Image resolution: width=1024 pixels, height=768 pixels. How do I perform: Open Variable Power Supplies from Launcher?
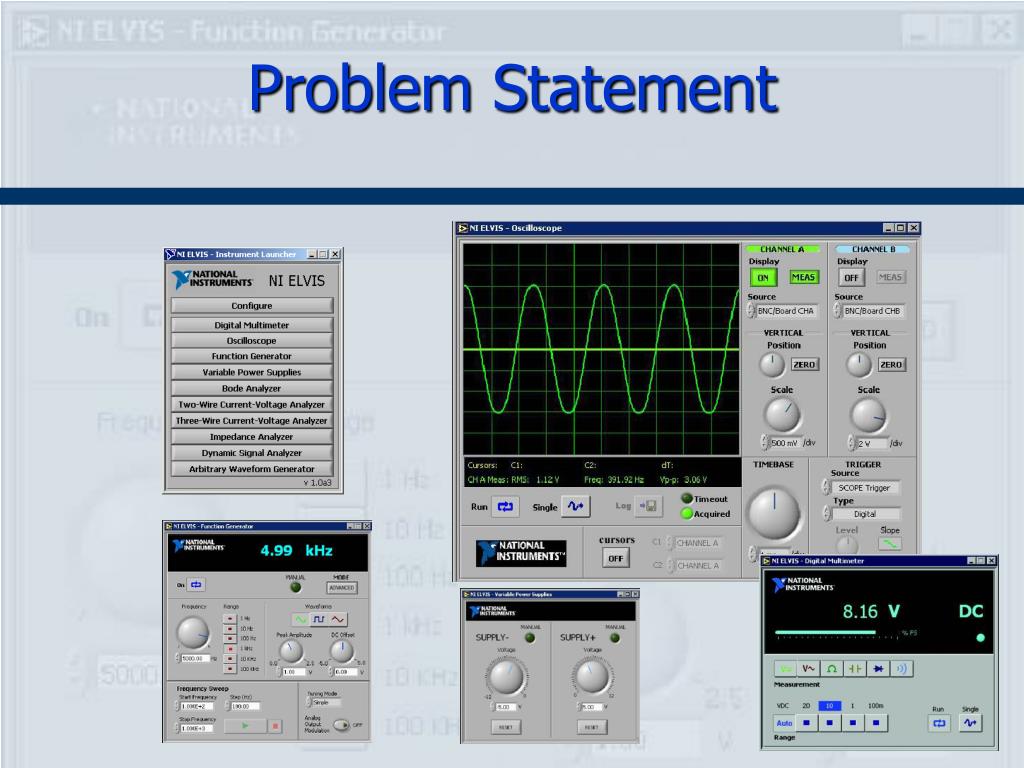click(x=251, y=372)
